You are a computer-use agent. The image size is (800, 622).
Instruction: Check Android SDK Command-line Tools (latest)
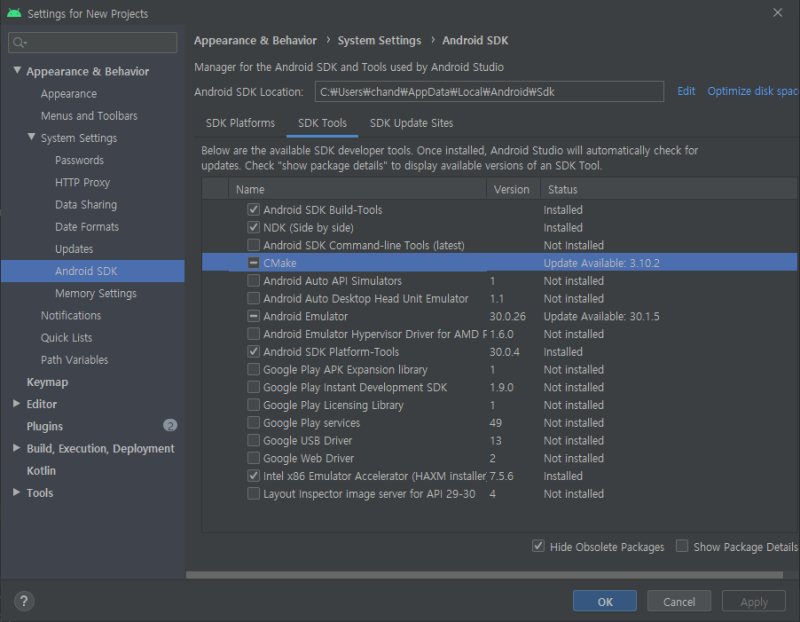tap(254, 245)
